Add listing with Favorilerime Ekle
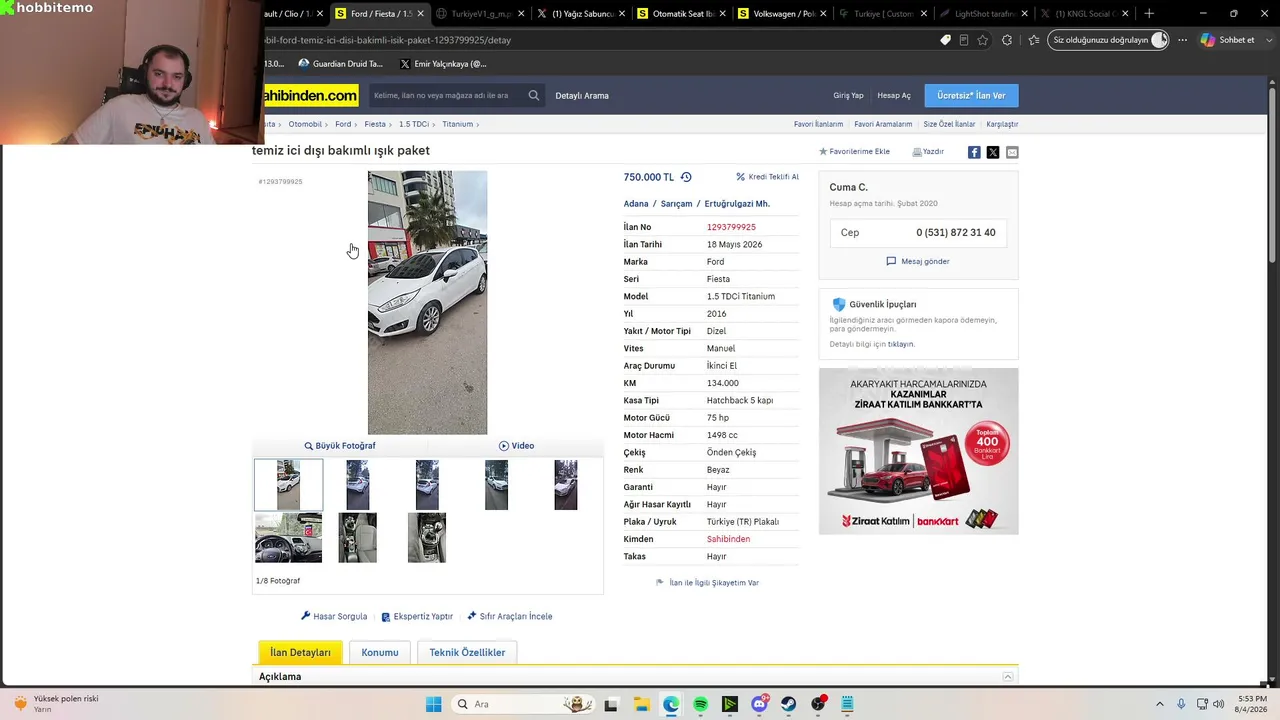The height and width of the screenshot is (720, 1280). (854, 152)
